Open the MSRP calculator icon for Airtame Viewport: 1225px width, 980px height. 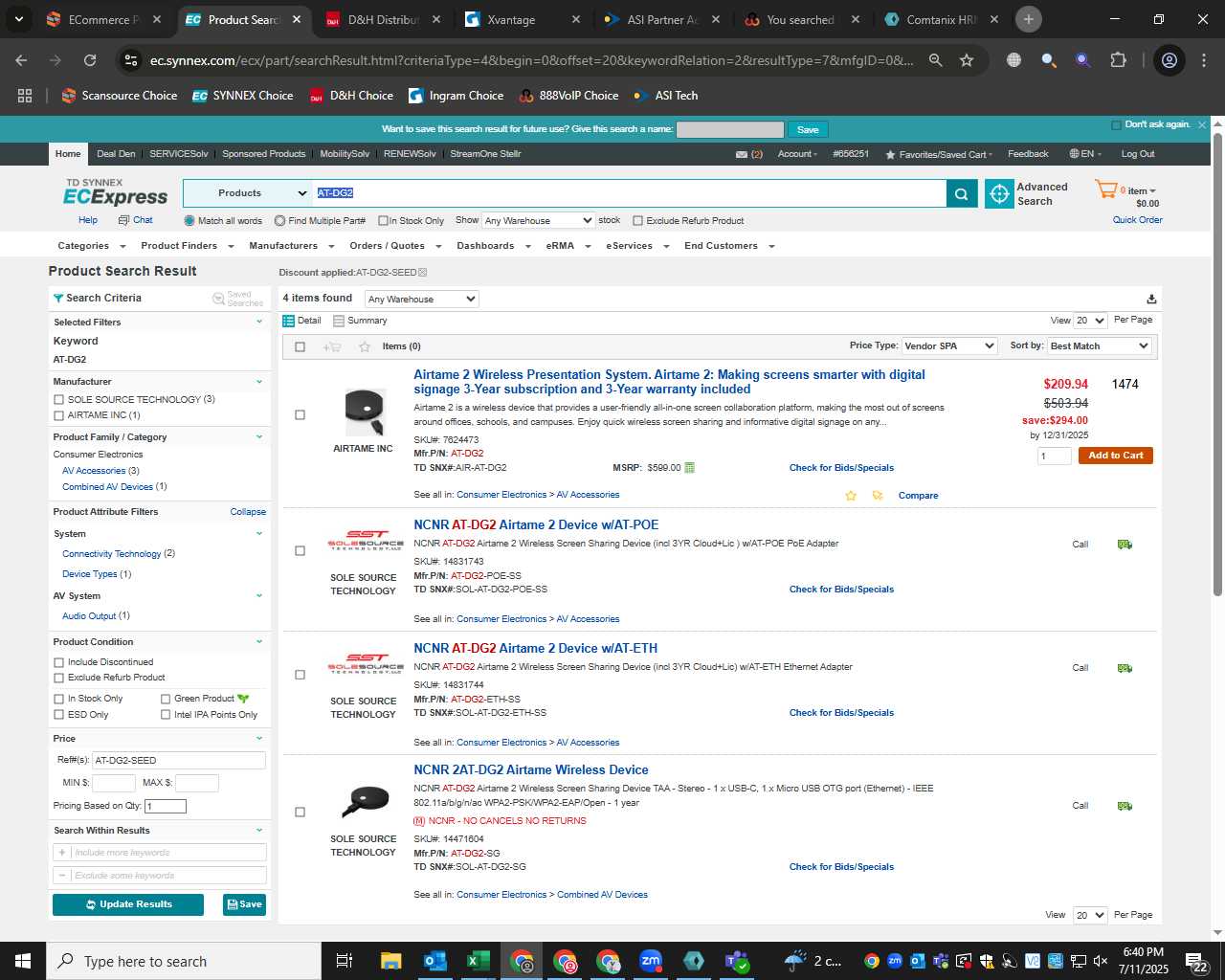690,468
